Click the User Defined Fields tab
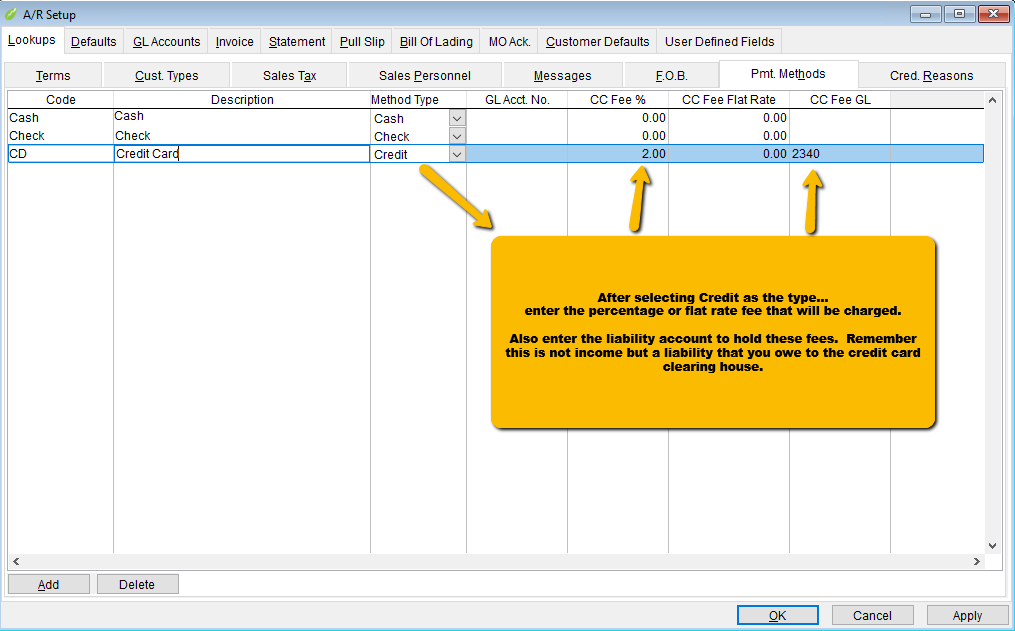 [719, 42]
